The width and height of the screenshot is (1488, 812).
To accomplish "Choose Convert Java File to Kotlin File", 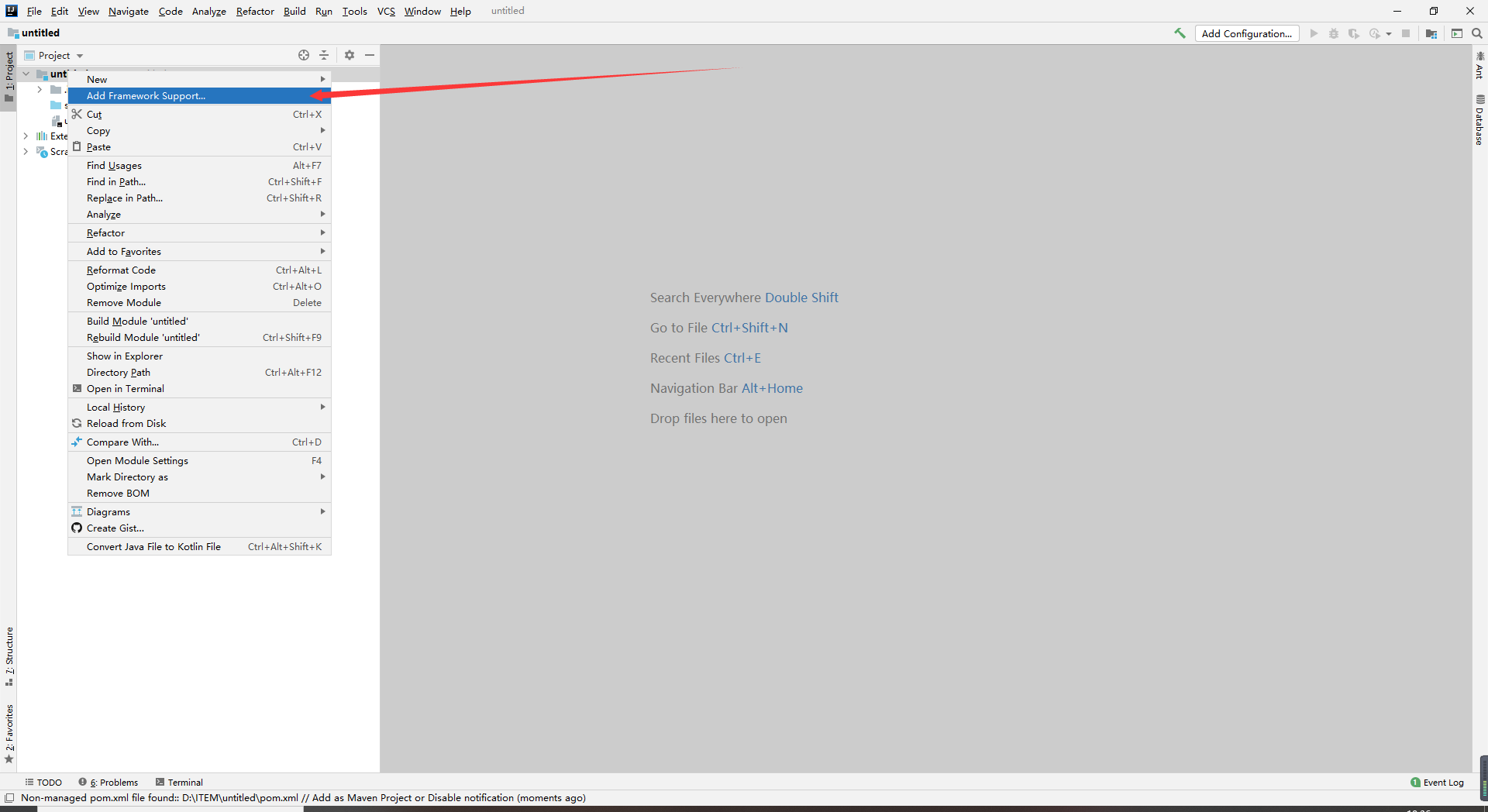I will point(199,546).
